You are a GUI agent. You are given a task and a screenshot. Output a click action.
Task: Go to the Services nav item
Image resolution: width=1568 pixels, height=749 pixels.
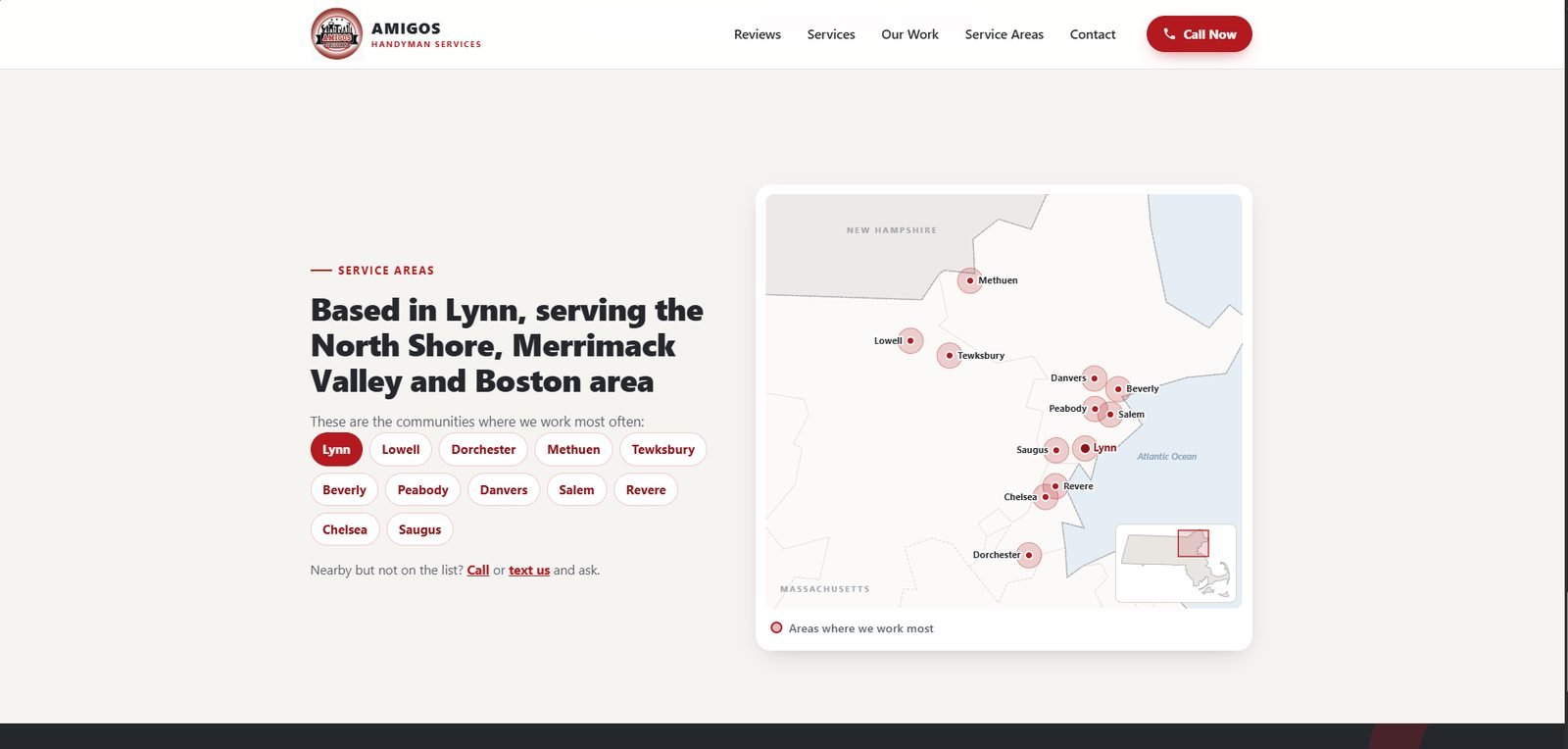coord(831,34)
